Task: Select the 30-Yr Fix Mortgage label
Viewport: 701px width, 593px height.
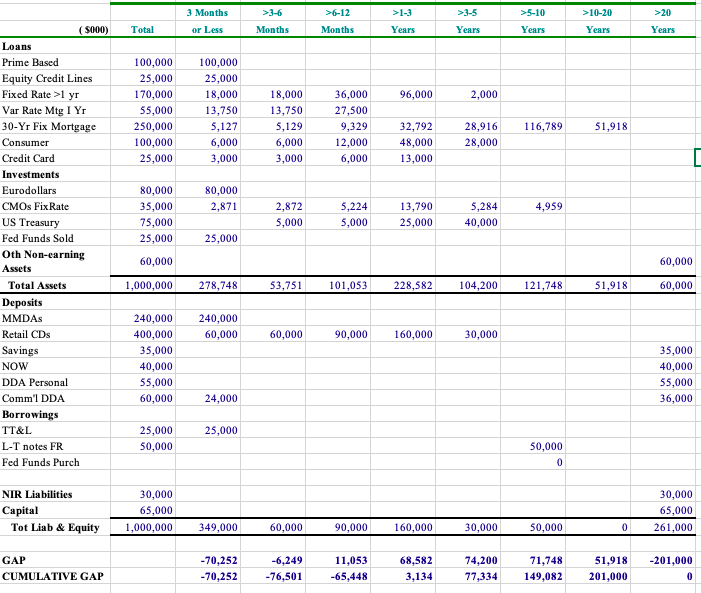Action: tap(49, 127)
